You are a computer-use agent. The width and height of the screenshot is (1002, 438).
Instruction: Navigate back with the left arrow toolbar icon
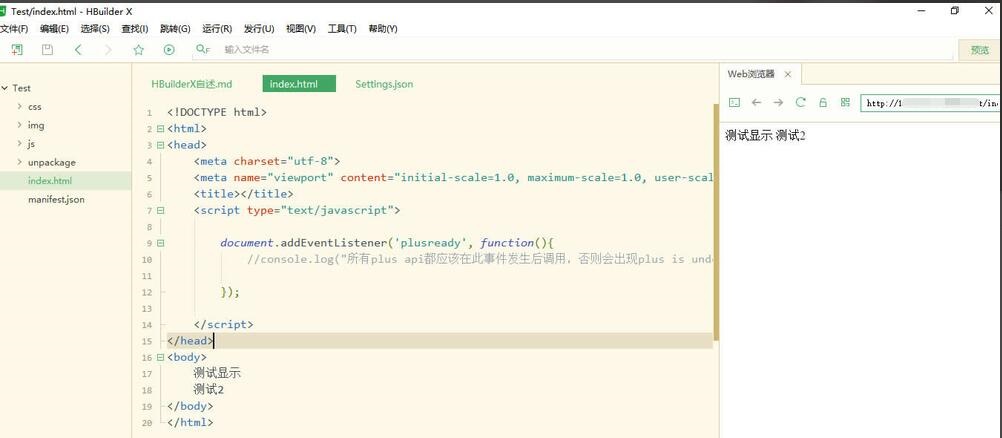coord(78,50)
